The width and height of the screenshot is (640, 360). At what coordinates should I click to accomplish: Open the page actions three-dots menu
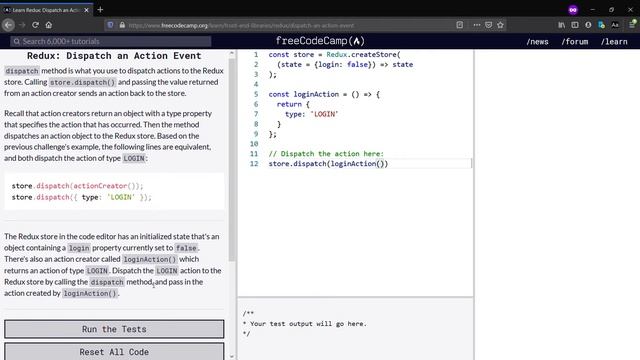click(477, 25)
